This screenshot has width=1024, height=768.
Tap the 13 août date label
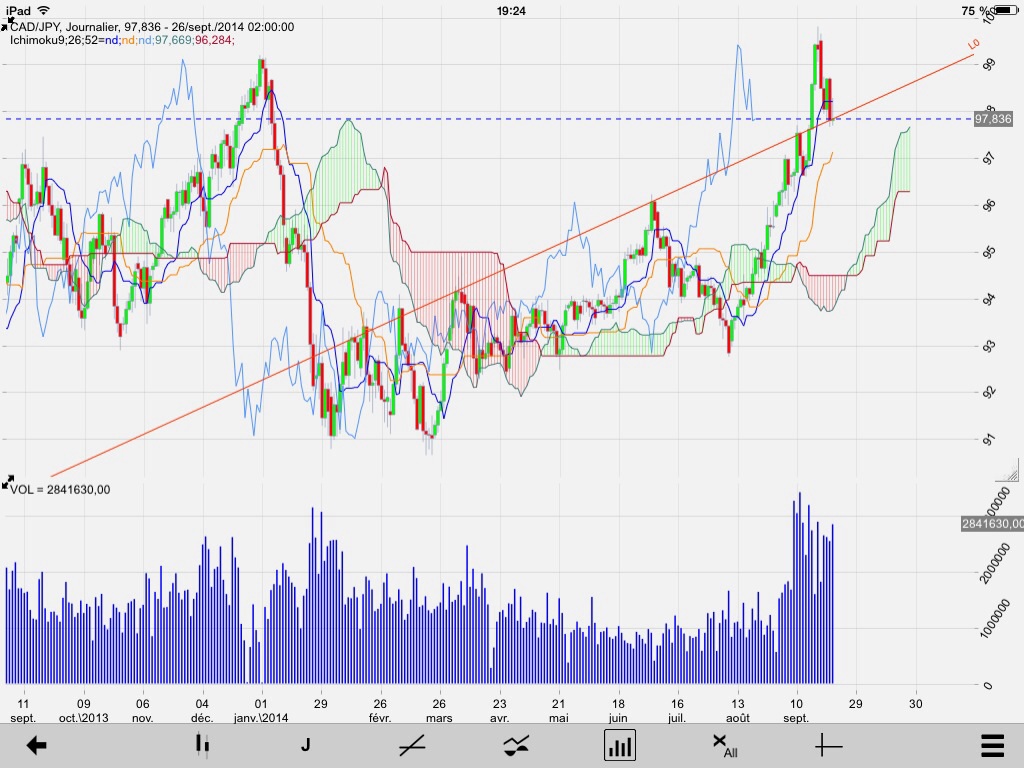(737, 711)
